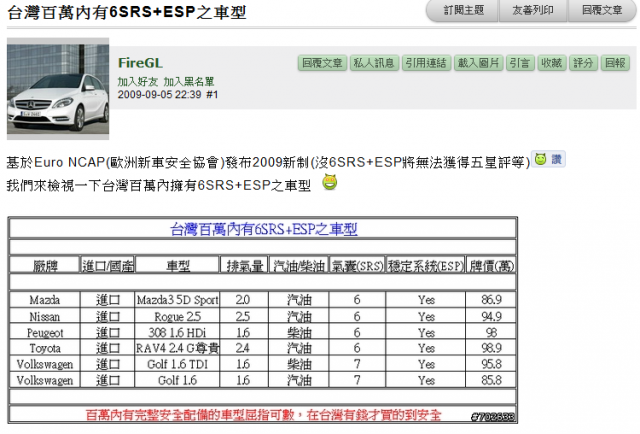Screen dimensions: 640x434
Task: Click the 進口/國產 column header
Action: tap(108, 266)
